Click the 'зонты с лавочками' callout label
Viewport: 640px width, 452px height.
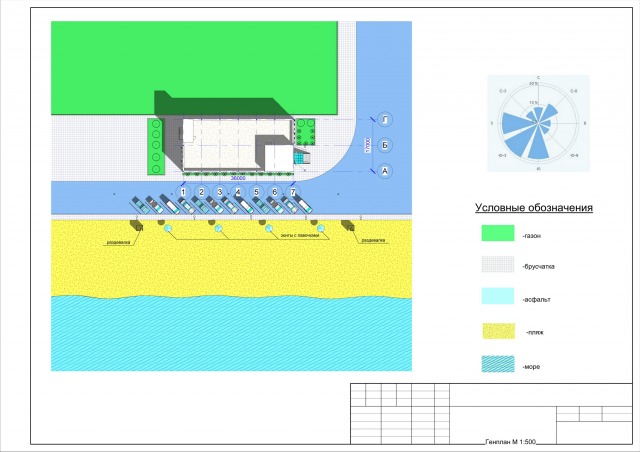tap(300, 236)
